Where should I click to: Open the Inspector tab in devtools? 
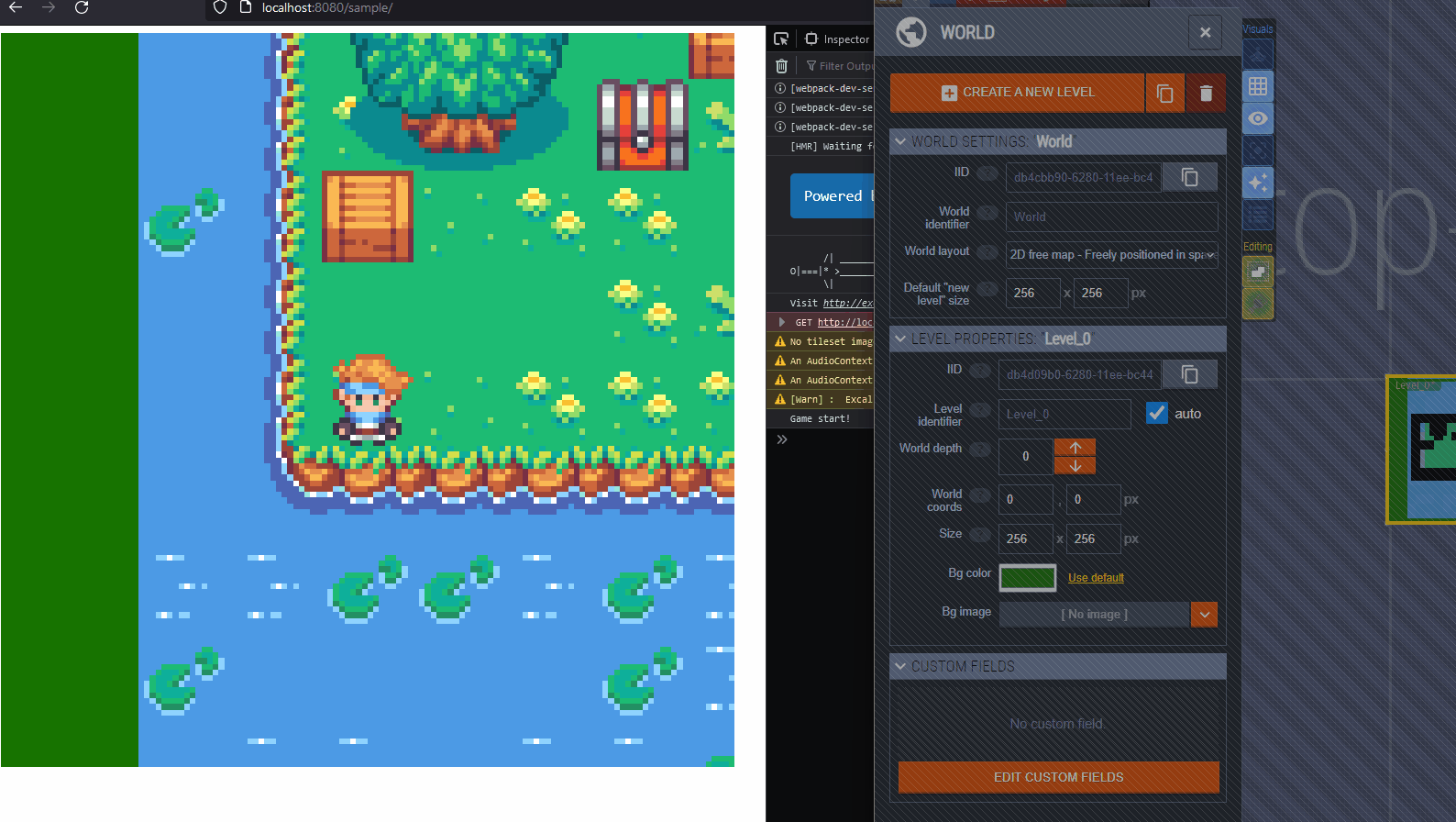pos(836,39)
